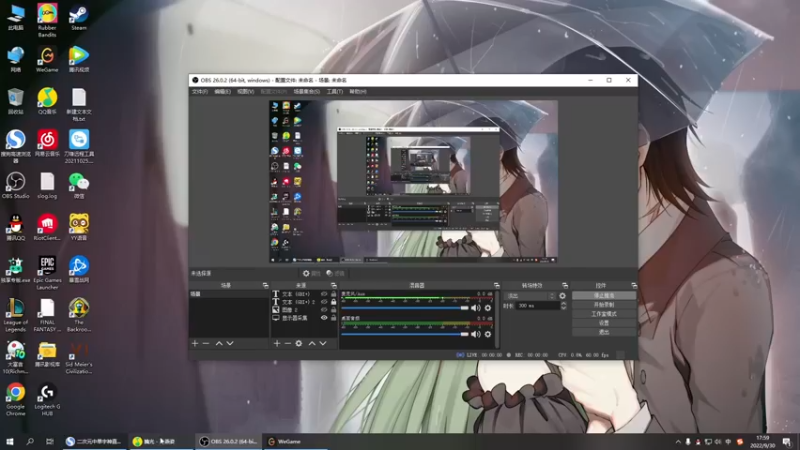
Task: Pop out the Scenes dock
Action: [x=265, y=286]
